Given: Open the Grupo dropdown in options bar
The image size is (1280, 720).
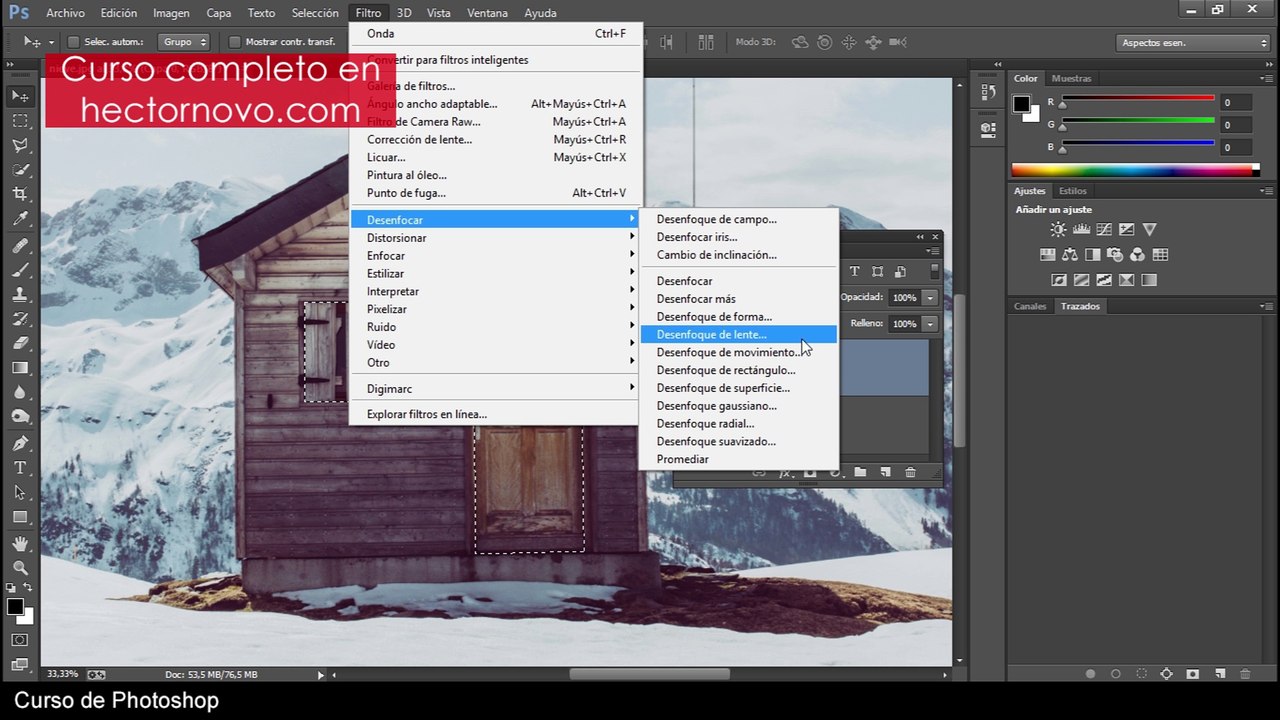Looking at the screenshot, I should 185,42.
